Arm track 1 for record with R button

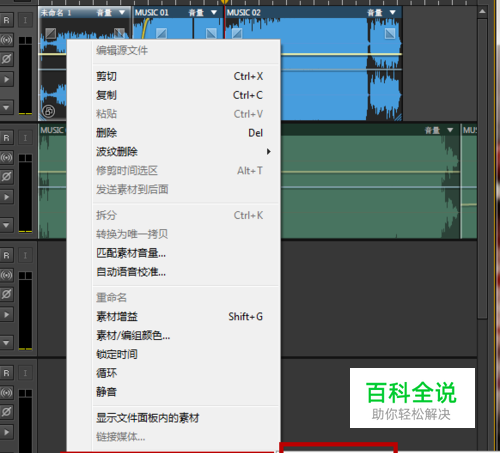point(6,20)
